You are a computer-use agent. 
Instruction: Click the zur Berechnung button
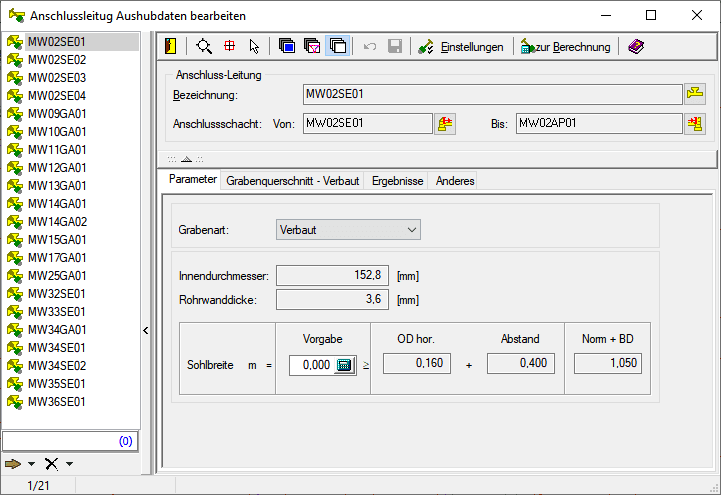[565, 46]
